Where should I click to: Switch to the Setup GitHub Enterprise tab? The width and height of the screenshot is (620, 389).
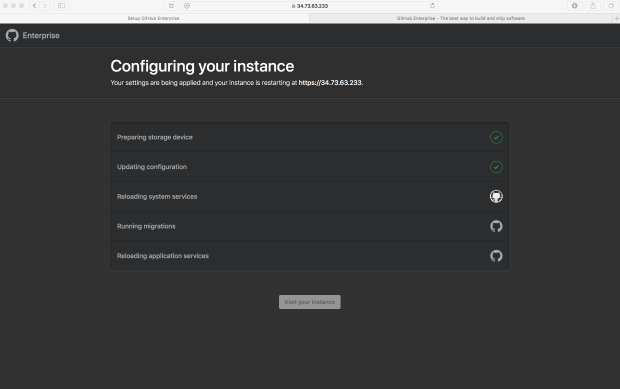coord(154,18)
